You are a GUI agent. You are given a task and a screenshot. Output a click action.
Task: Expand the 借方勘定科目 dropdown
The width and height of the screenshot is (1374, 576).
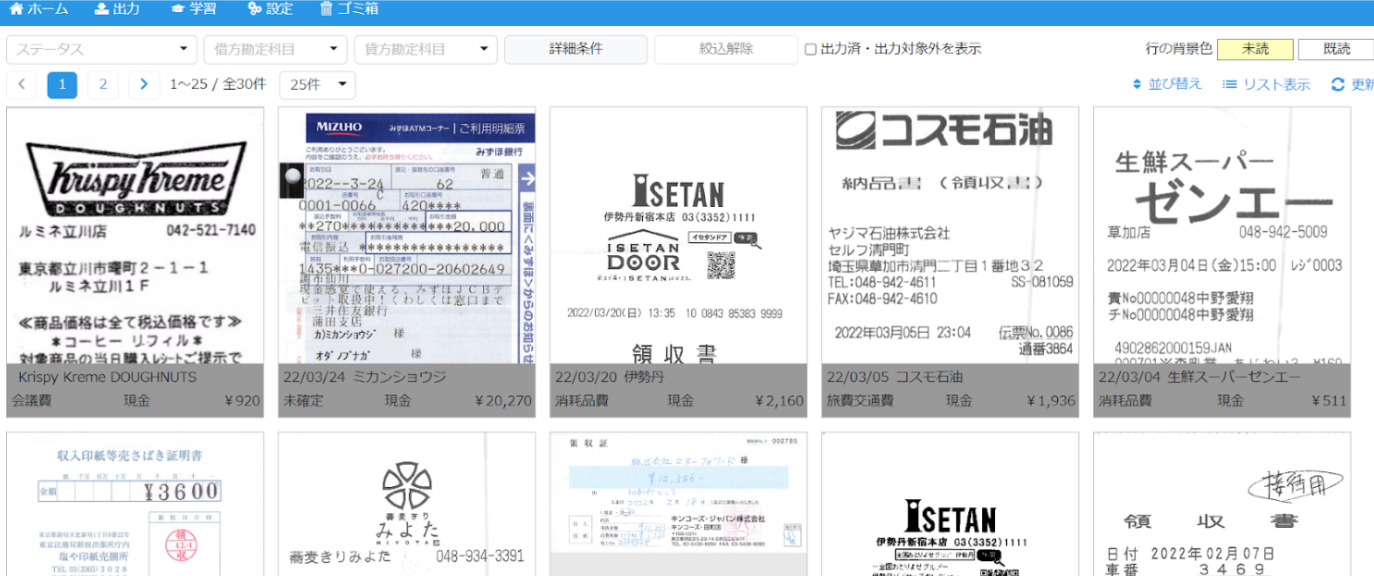(275, 49)
